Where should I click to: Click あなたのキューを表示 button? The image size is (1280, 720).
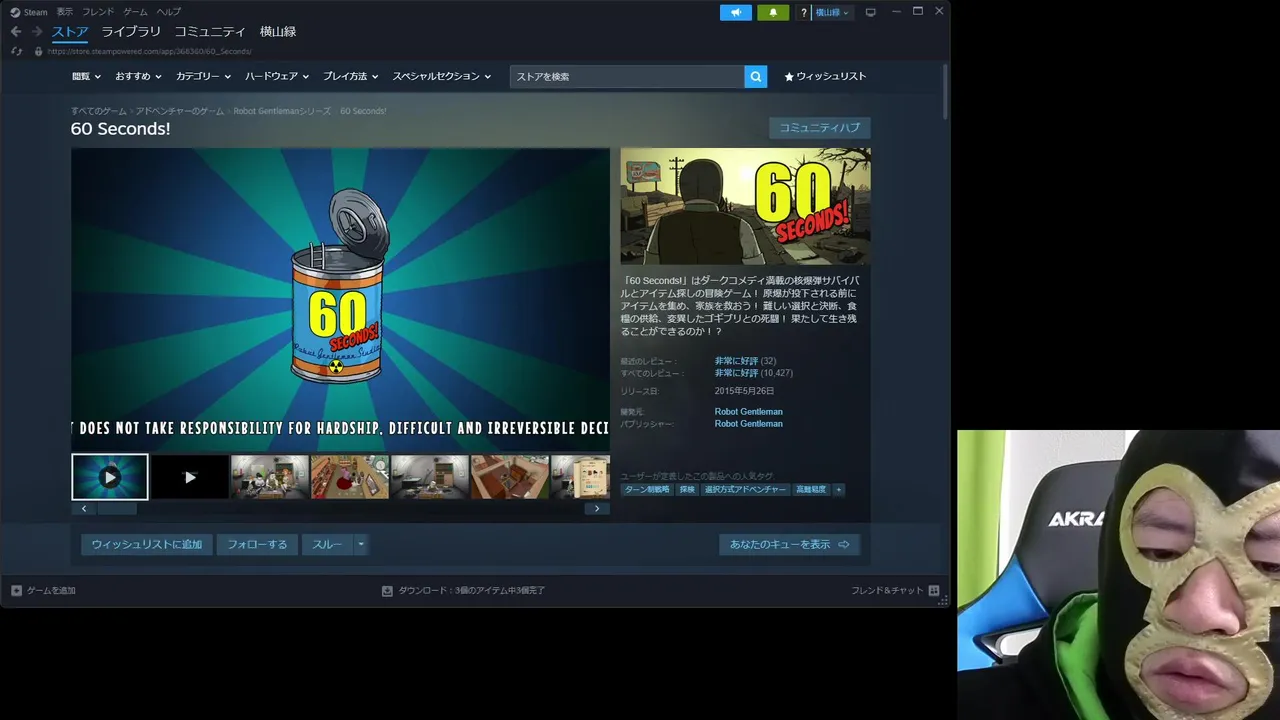click(x=790, y=545)
